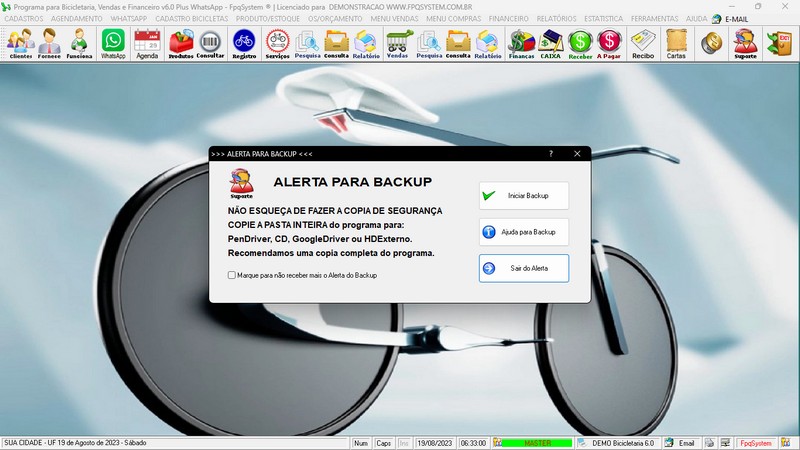Viewport: 800px width, 450px height.
Task: Close the ALERTA PARA BACKUP dialog
Action: pyautogui.click(x=577, y=154)
